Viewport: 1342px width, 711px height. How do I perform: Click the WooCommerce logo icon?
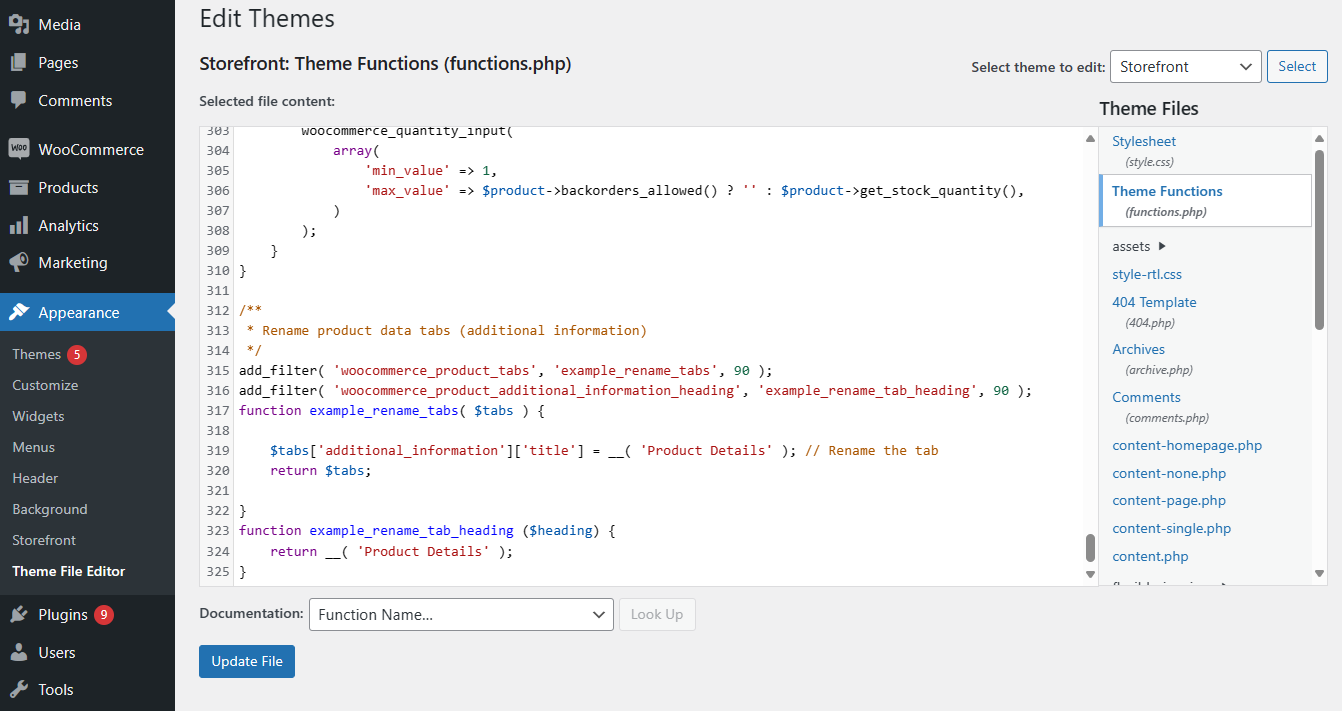point(19,149)
